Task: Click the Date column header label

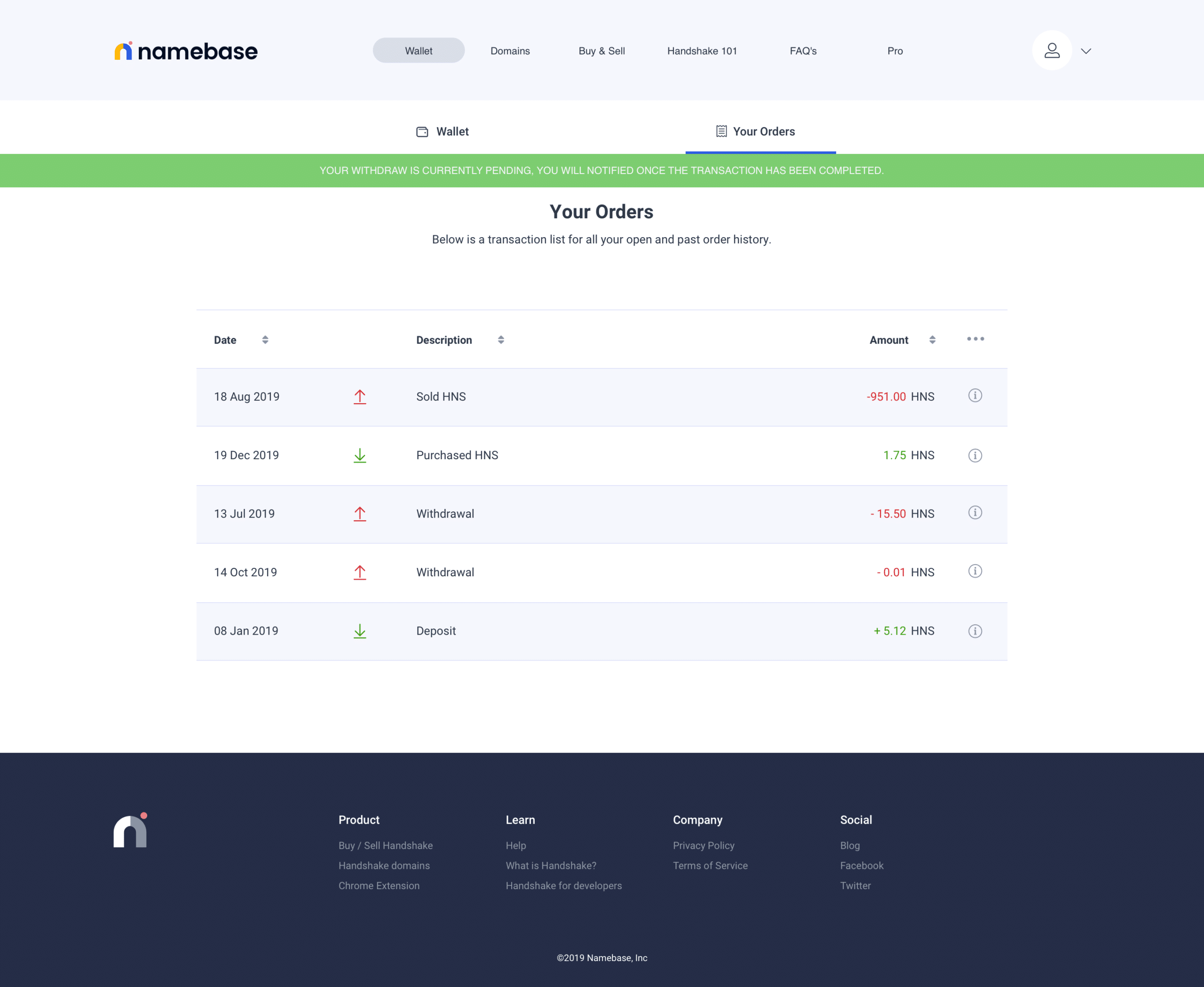Action: click(225, 340)
